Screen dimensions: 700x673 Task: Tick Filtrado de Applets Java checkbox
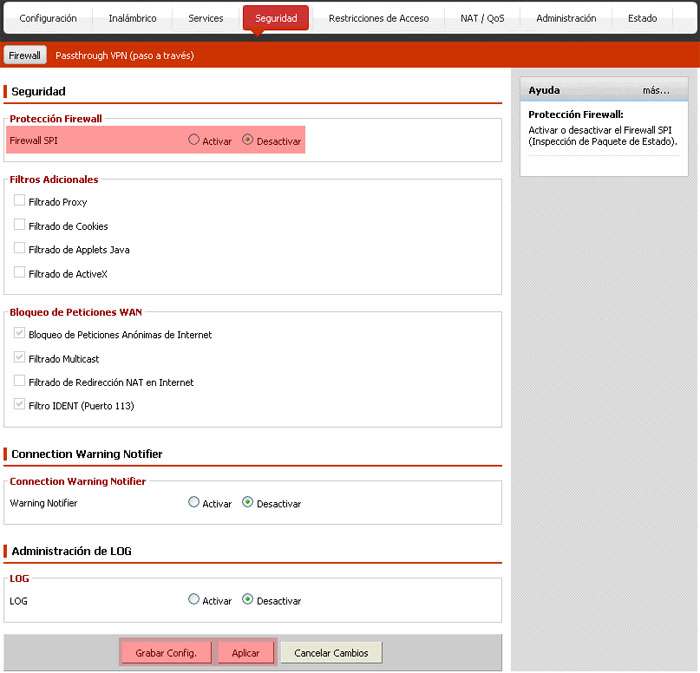(x=20, y=249)
